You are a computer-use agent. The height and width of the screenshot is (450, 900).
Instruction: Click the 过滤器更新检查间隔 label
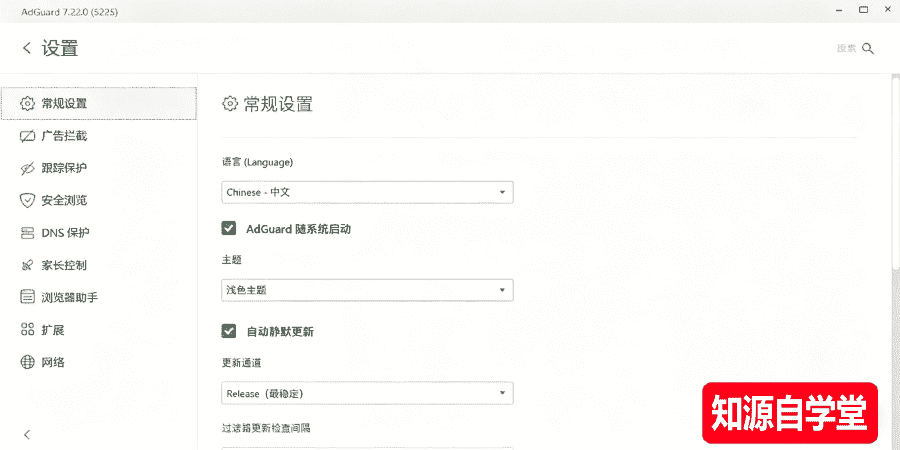pos(266,428)
